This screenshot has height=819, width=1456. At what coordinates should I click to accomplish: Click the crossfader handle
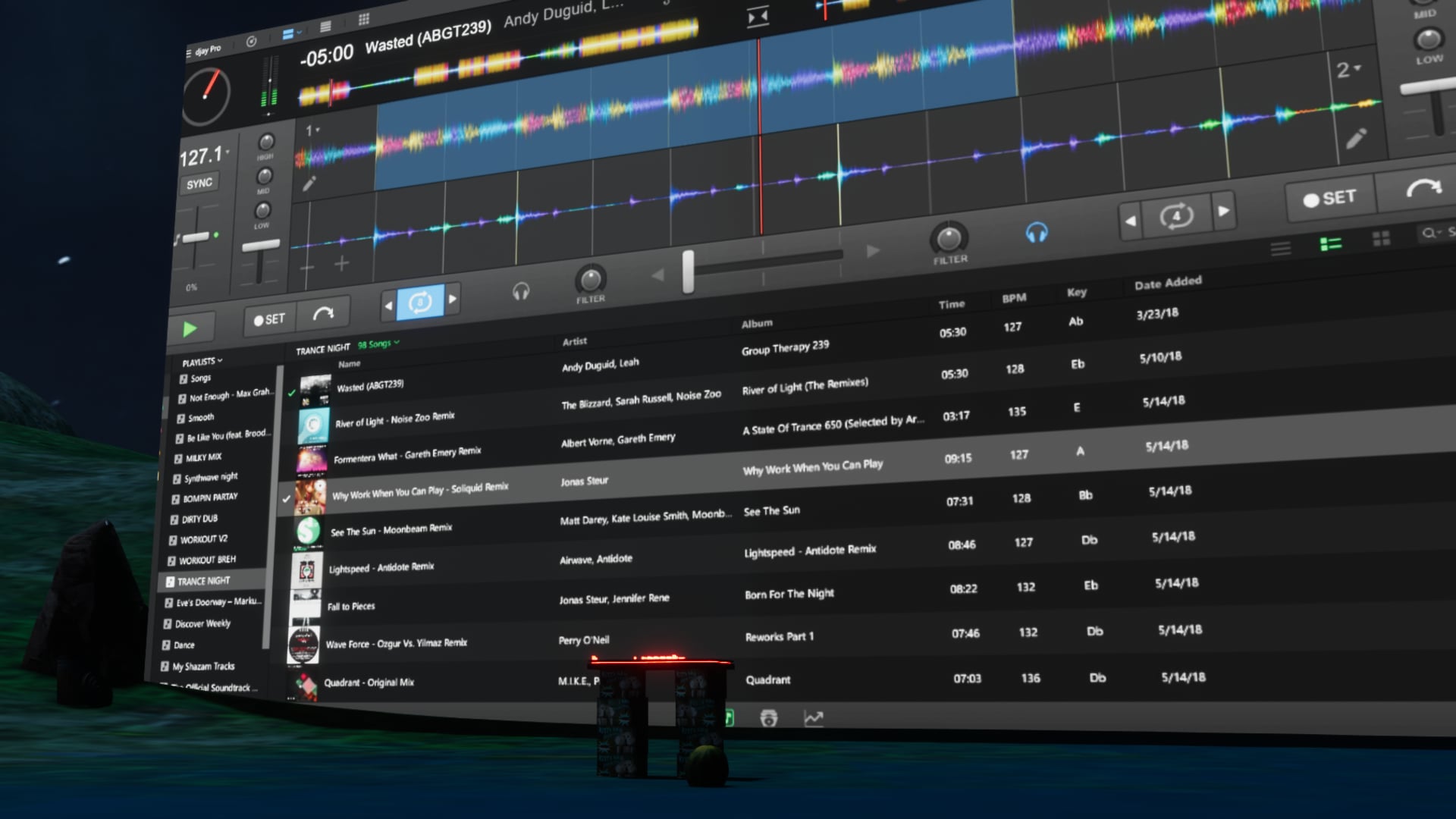688,271
